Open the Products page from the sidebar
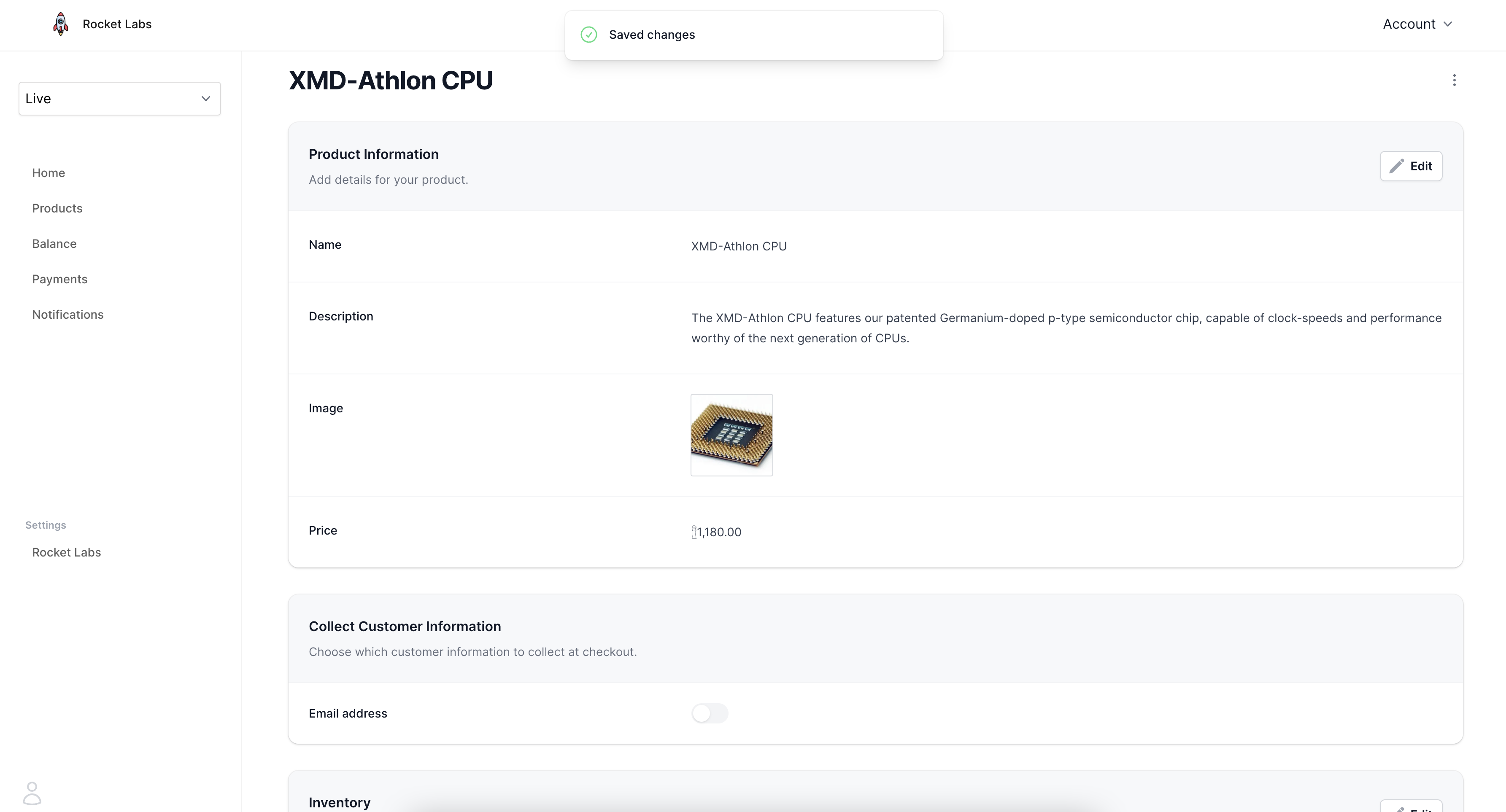The height and width of the screenshot is (812, 1506). (57, 209)
